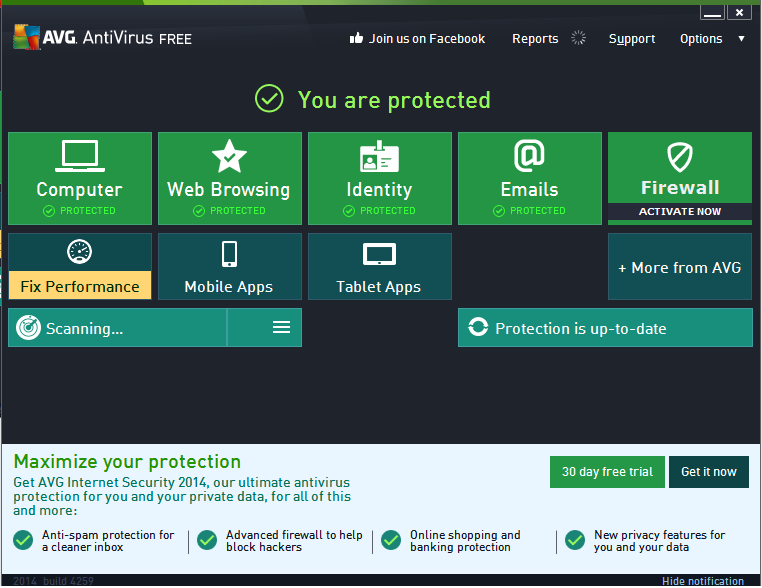Click the You are protected status text

(x=394, y=100)
